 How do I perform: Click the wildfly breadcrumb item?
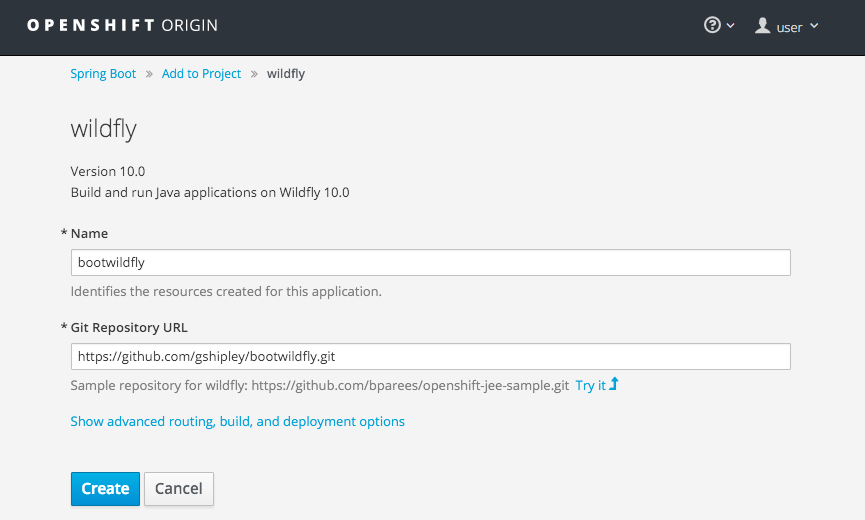[x=286, y=74]
